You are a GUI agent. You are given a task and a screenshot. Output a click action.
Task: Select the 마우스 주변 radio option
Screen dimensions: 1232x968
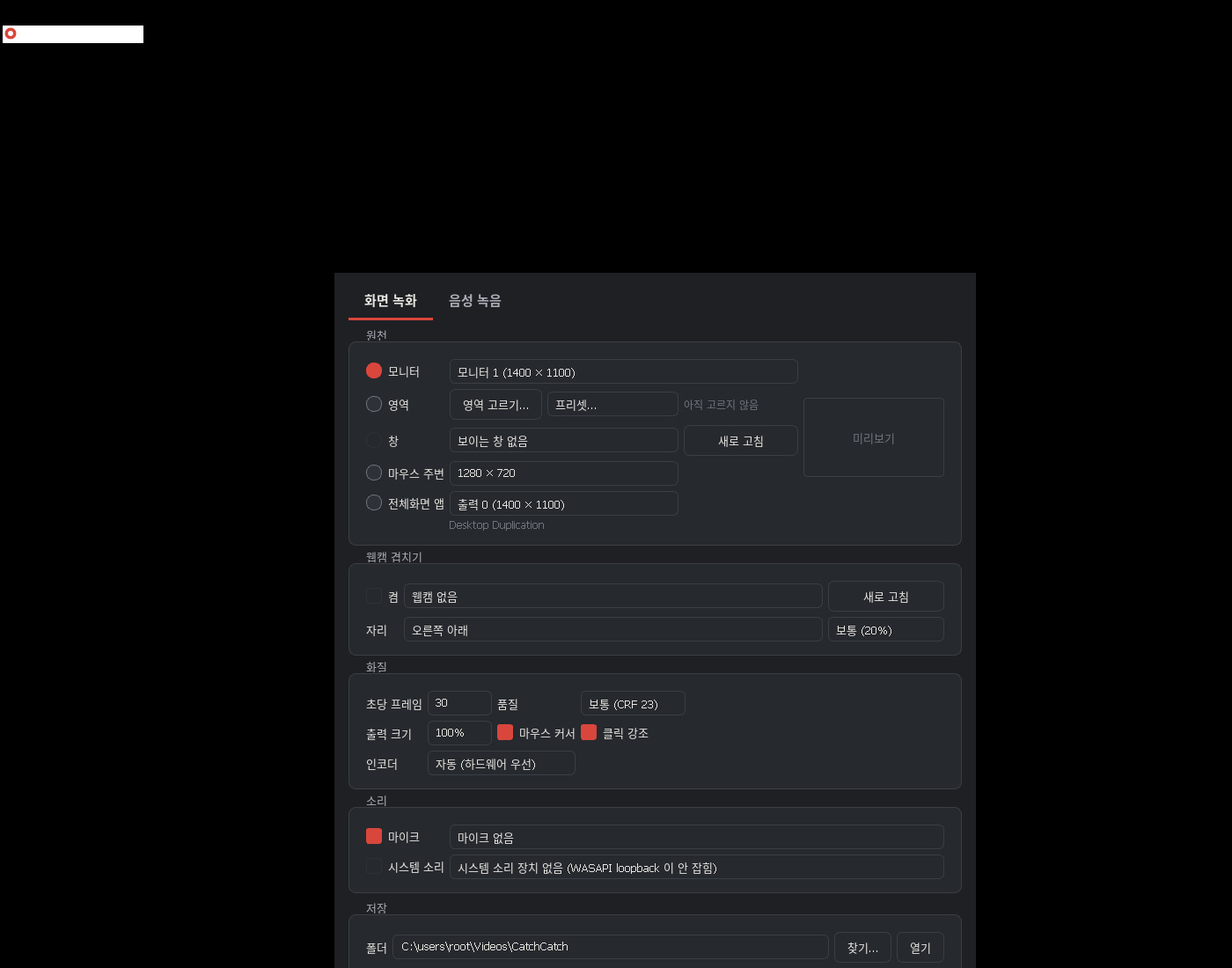click(374, 473)
